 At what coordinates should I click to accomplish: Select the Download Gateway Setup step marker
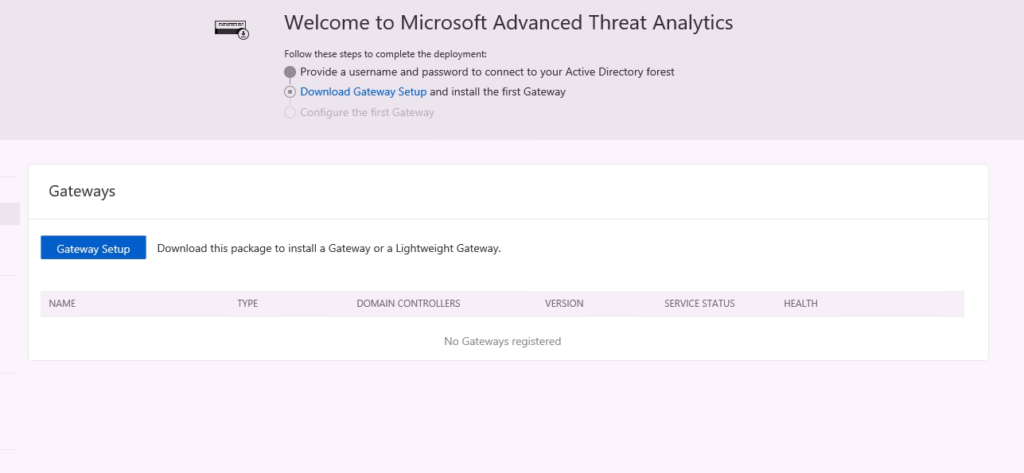(x=290, y=92)
